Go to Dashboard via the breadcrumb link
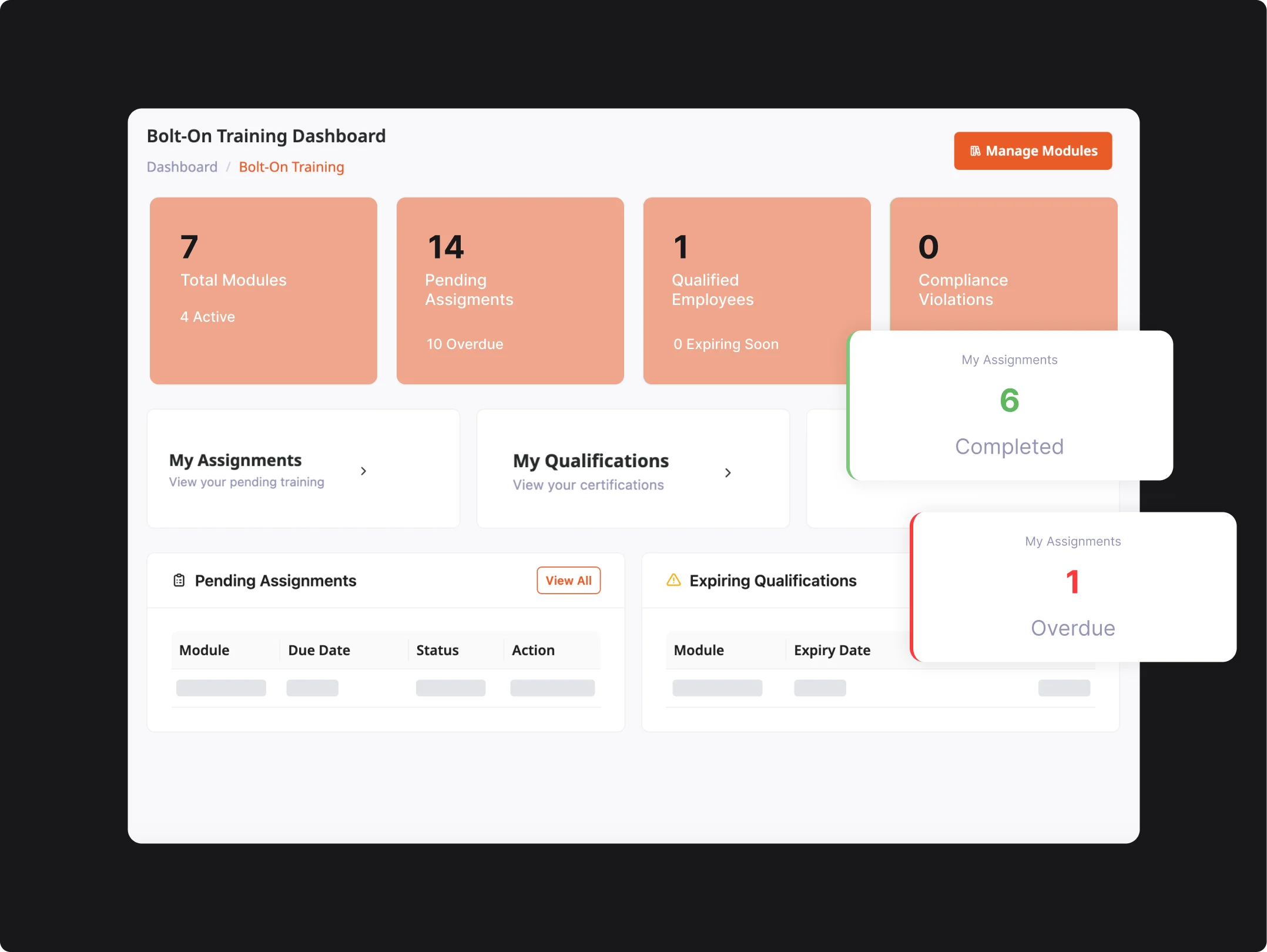This screenshot has width=1267, height=952. point(182,167)
